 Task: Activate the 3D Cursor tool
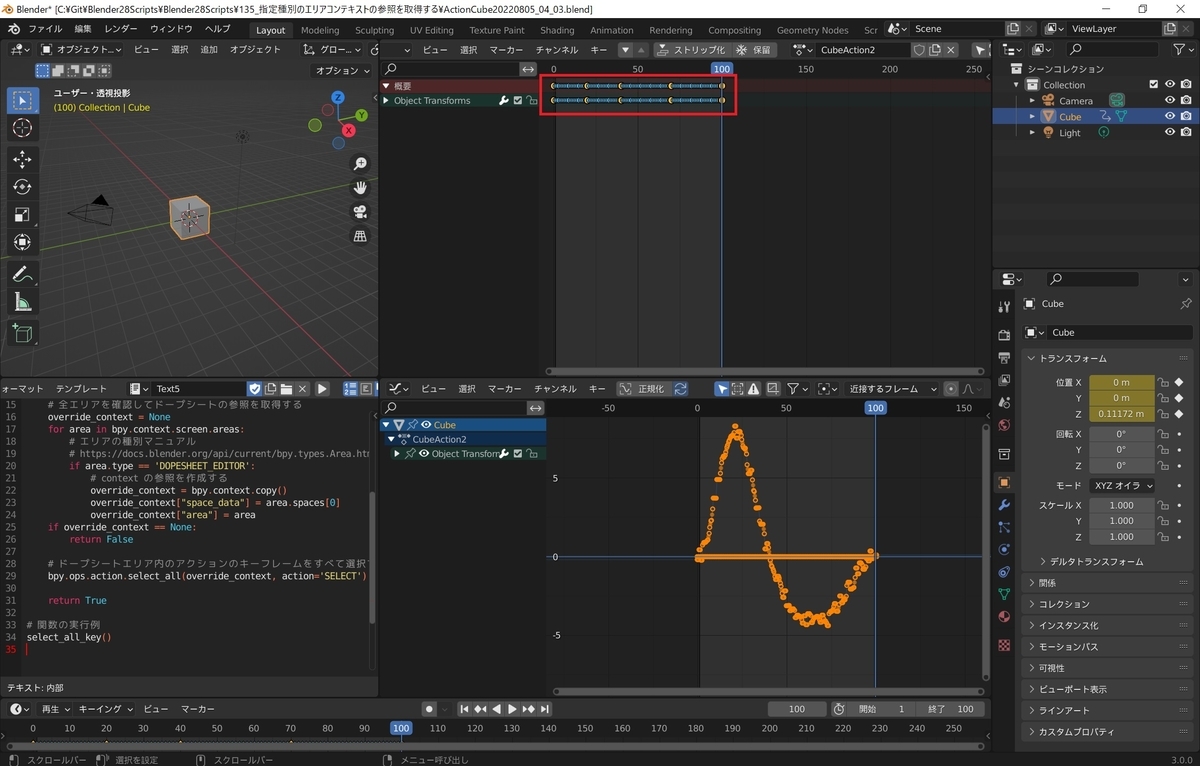pyautogui.click(x=22, y=128)
